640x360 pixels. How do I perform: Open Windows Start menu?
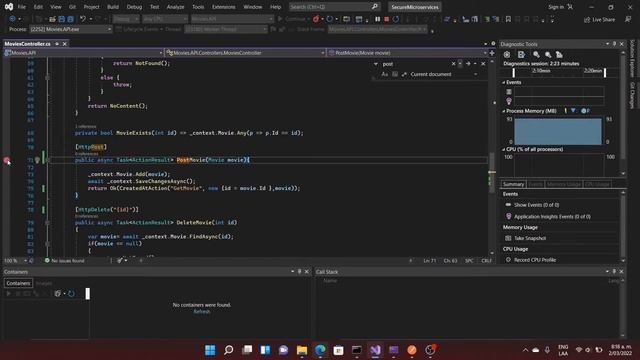point(210,350)
